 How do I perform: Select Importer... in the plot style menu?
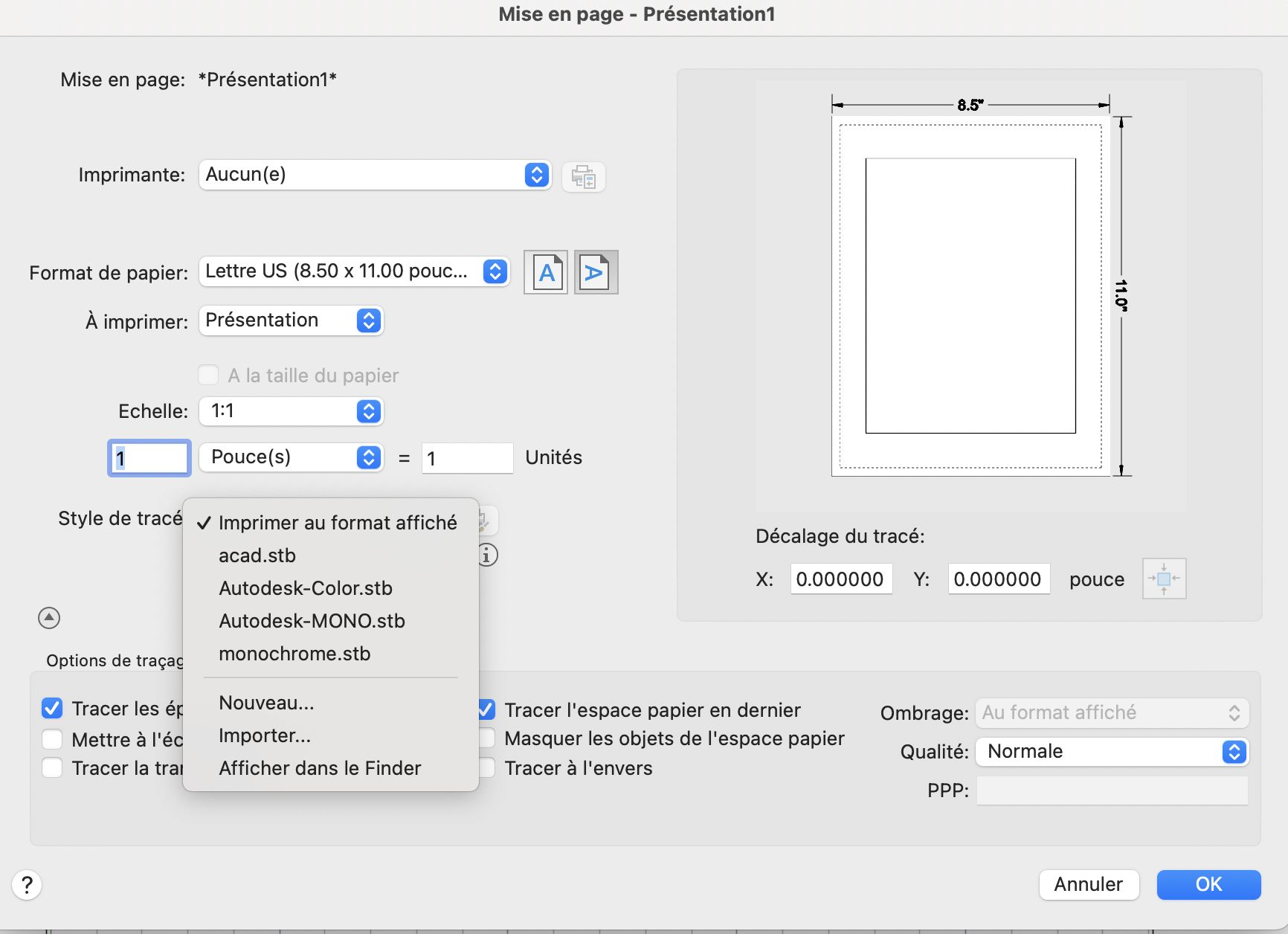pyautogui.click(x=331, y=735)
